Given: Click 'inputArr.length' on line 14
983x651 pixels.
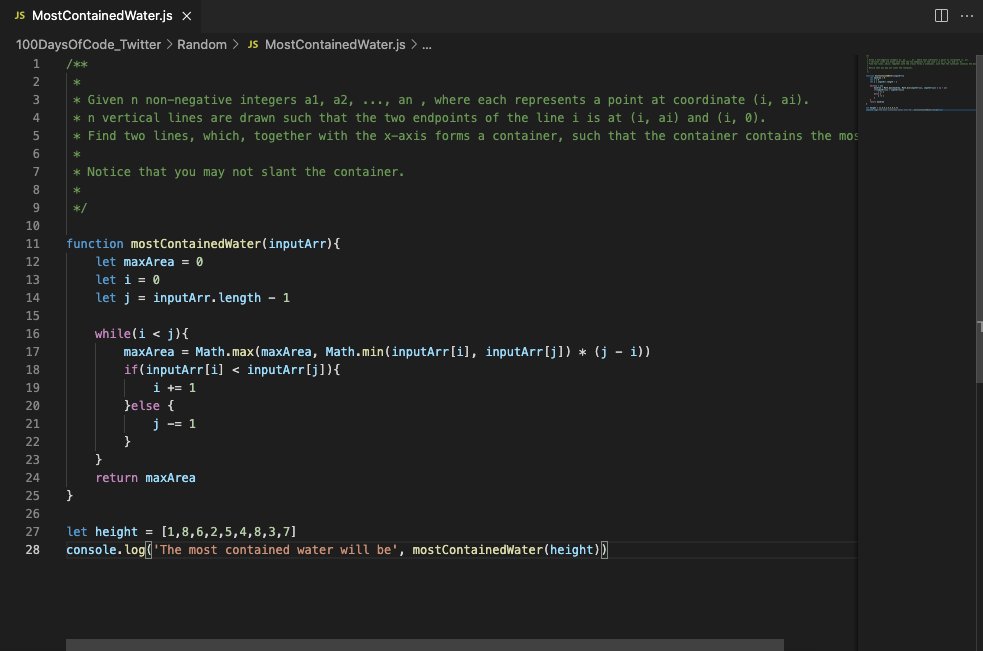Looking at the screenshot, I should tap(207, 297).
